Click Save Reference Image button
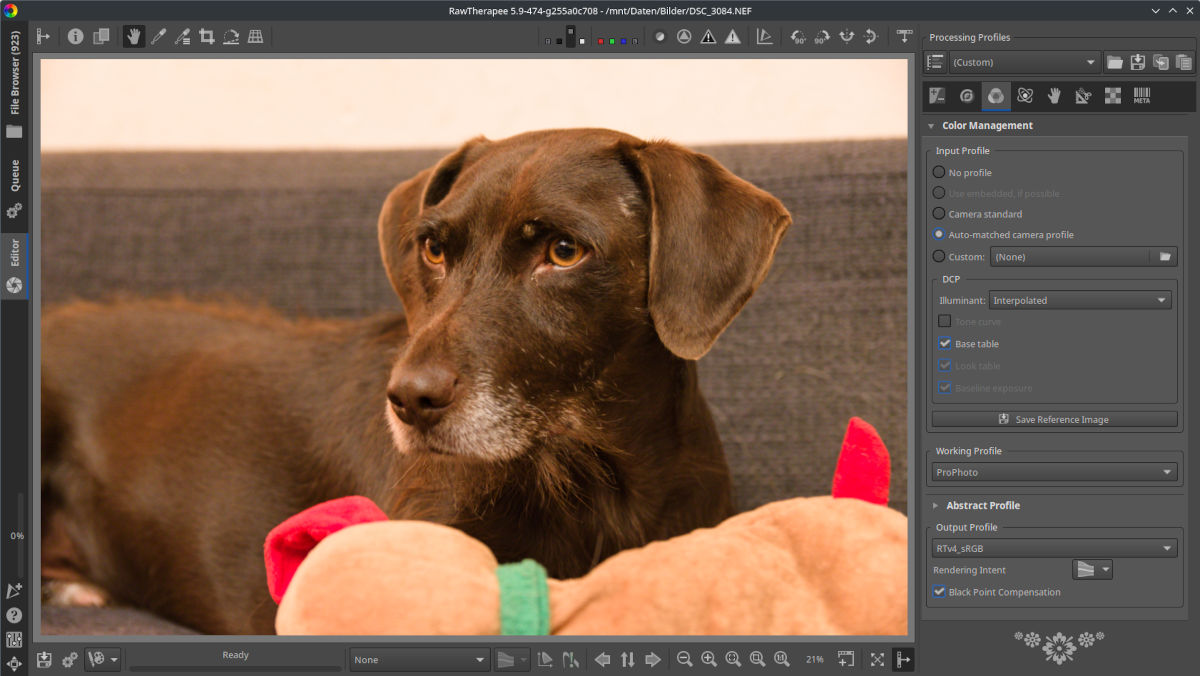The width and height of the screenshot is (1200, 676). (x=1054, y=419)
